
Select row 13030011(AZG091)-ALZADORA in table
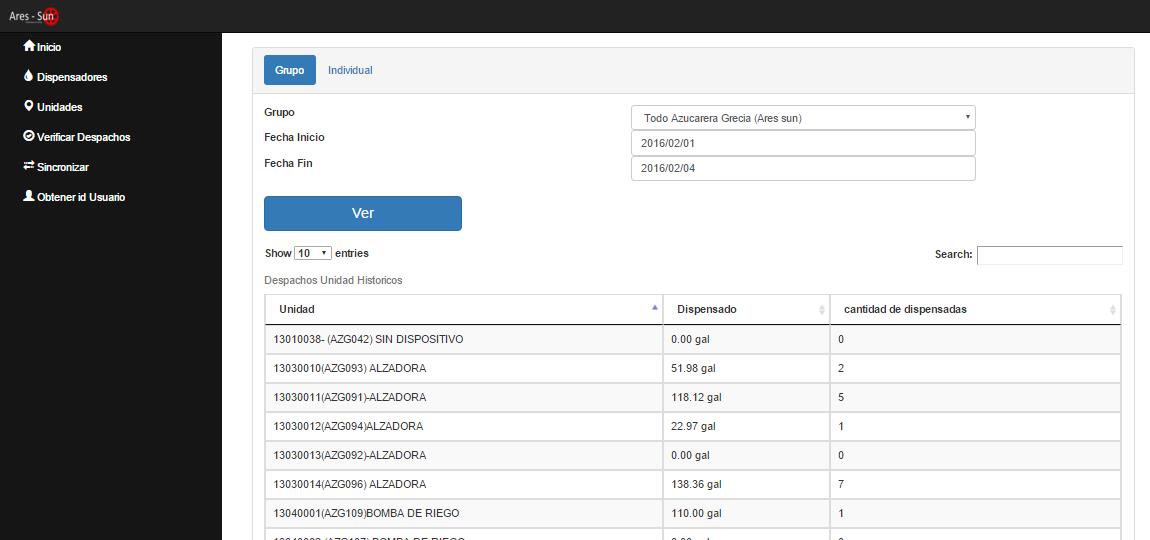point(350,397)
